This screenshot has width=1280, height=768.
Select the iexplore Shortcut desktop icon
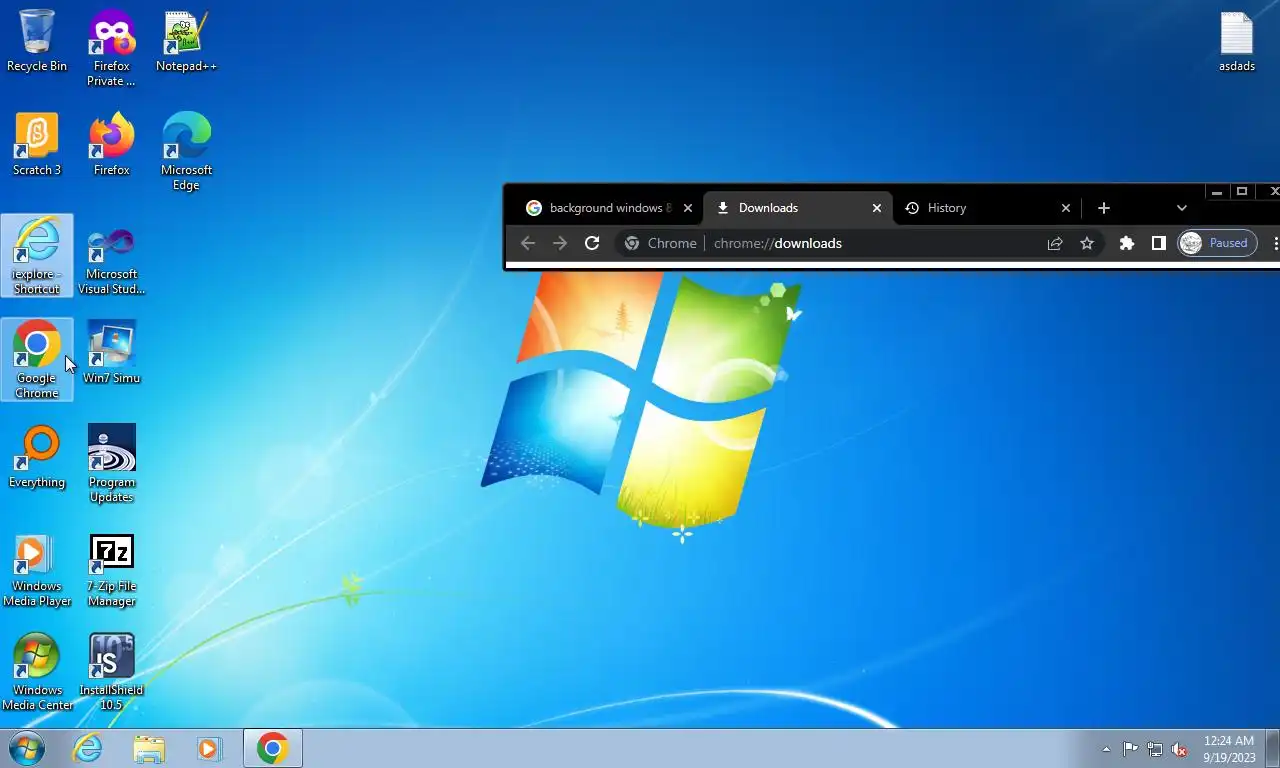37,256
